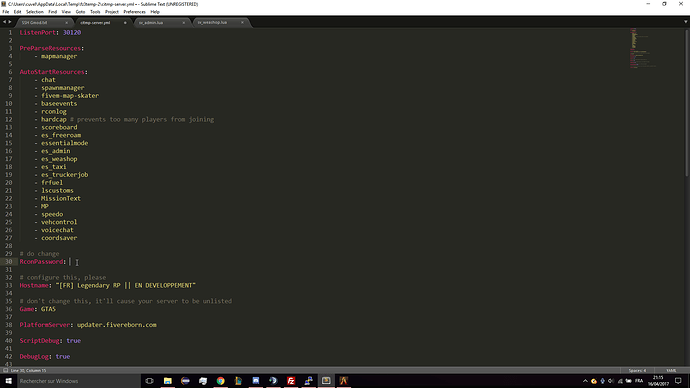This screenshot has height=388, width=690.
Task: Open the Goto menu
Action: coord(81,12)
